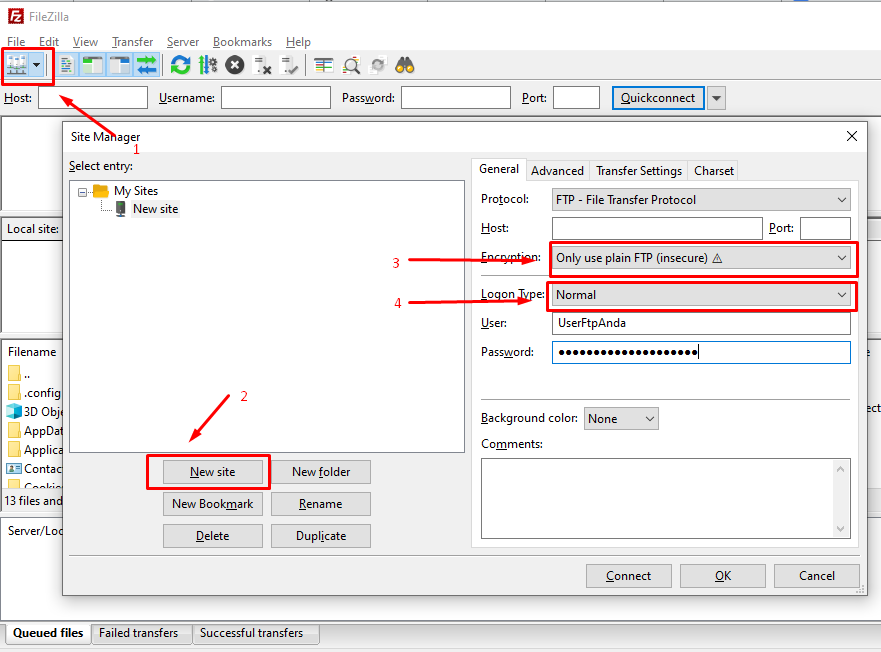Cancel current operation black X icon
The width and height of the screenshot is (881, 652).
[x=235, y=65]
